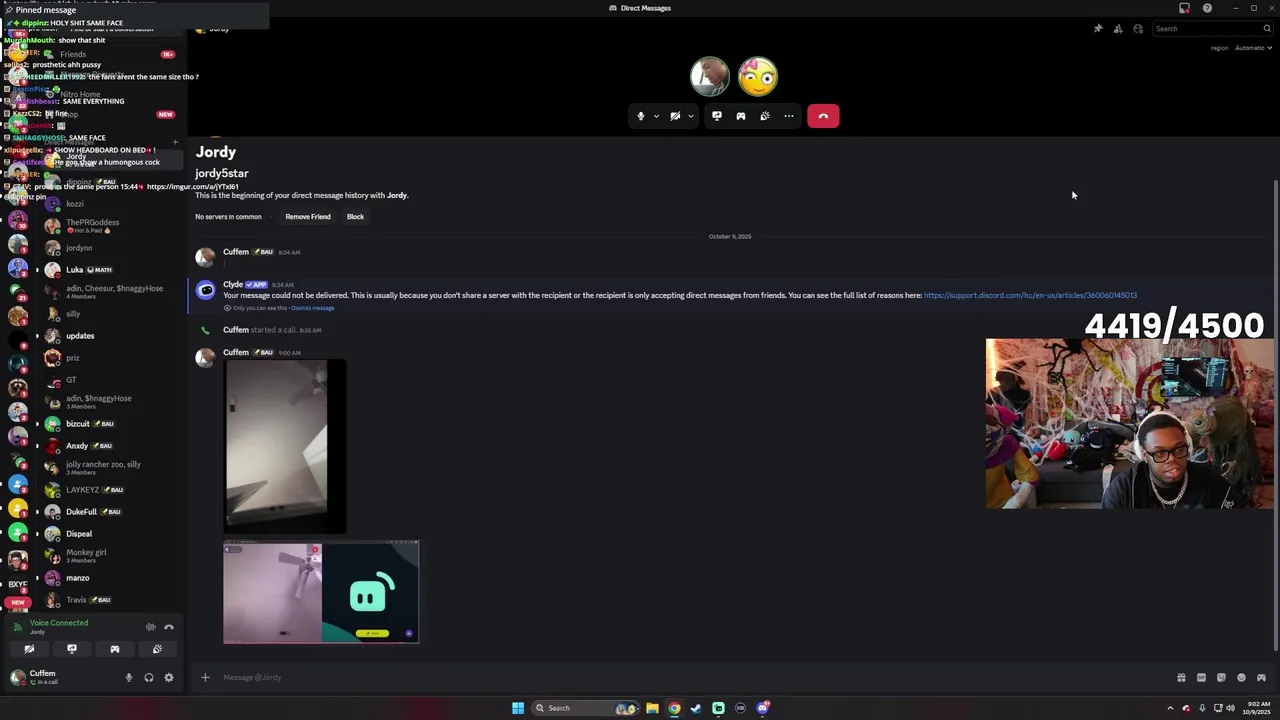The width and height of the screenshot is (1280, 720).
Task: Open soundboard from Voice Connected panel
Action: [157, 649]
